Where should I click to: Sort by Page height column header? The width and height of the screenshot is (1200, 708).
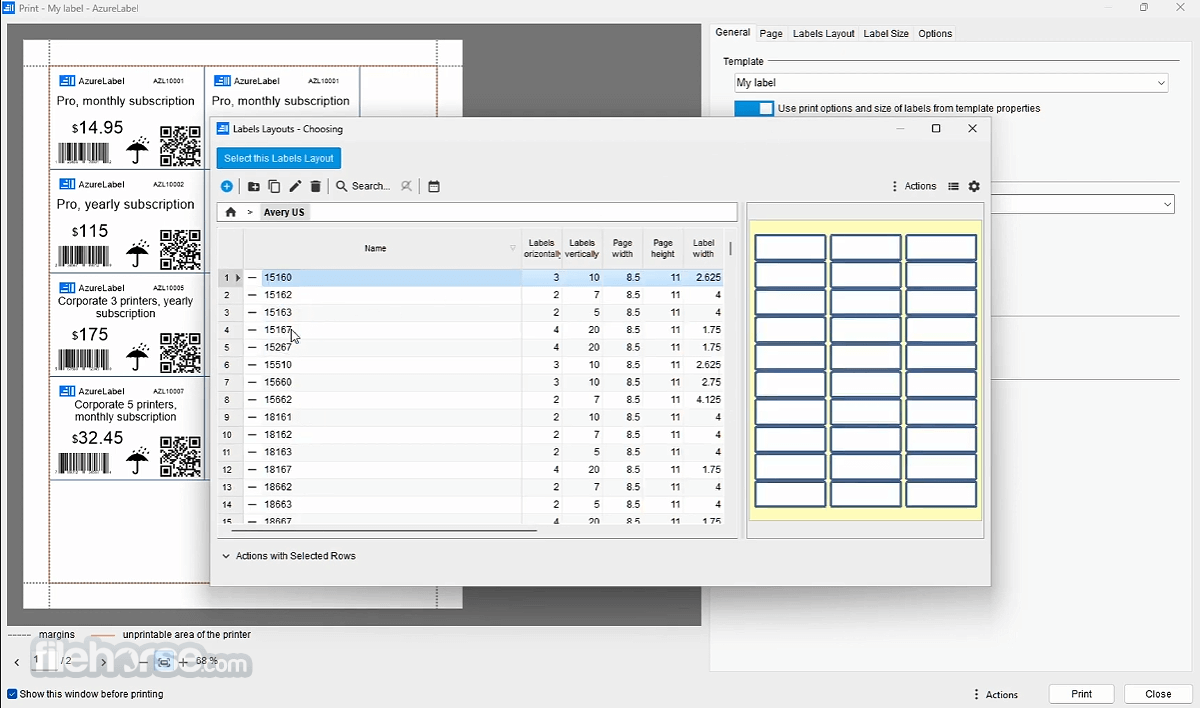point(663,248)
